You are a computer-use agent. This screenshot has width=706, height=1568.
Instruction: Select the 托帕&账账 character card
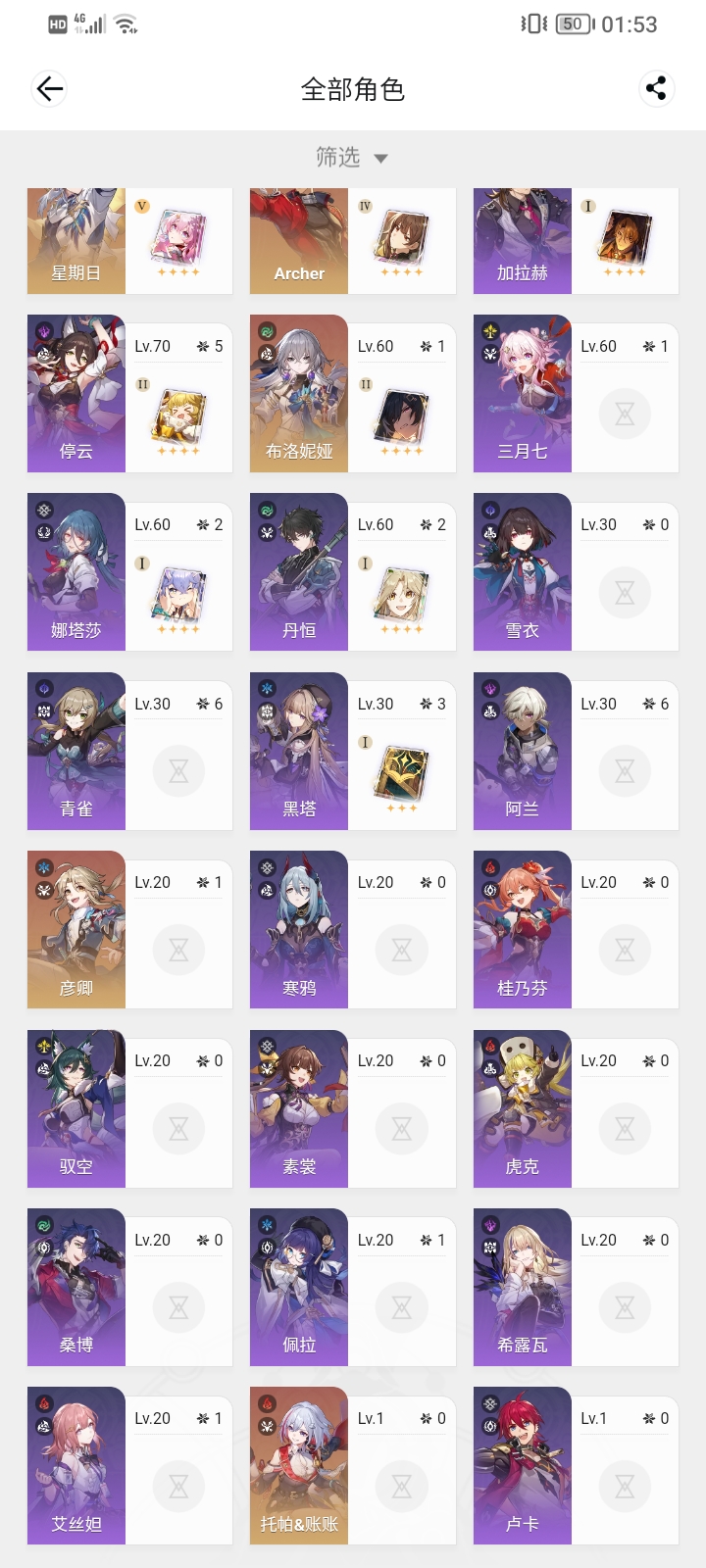coord(353,1466)
